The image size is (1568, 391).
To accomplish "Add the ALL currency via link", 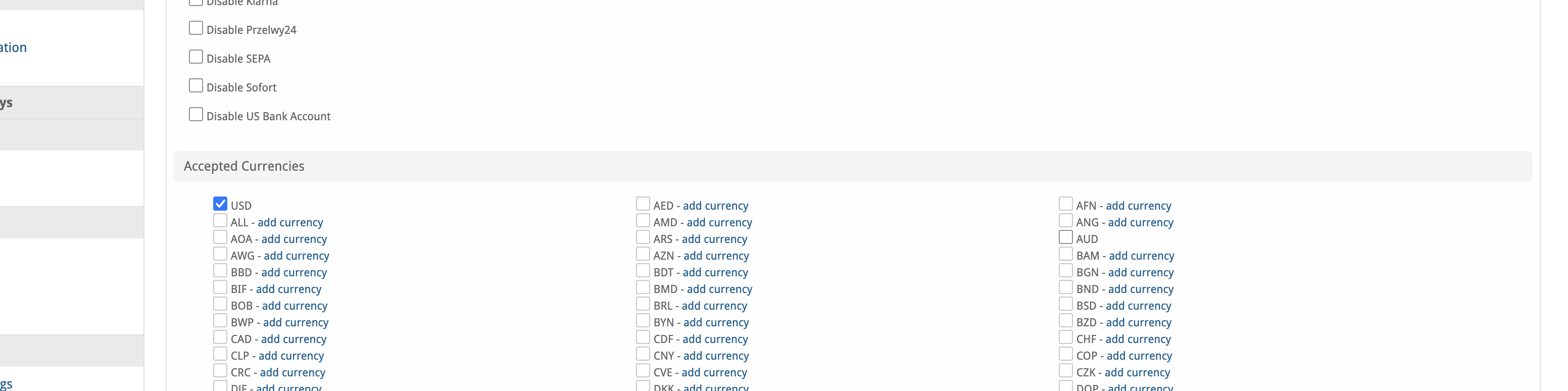I will point(290,222).
